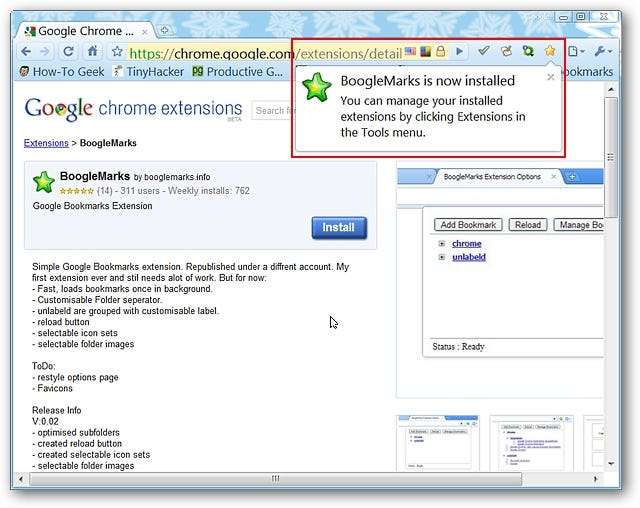640x508 pixels.
Task: Click the green arrows extension icon
Action: point(528,51)
